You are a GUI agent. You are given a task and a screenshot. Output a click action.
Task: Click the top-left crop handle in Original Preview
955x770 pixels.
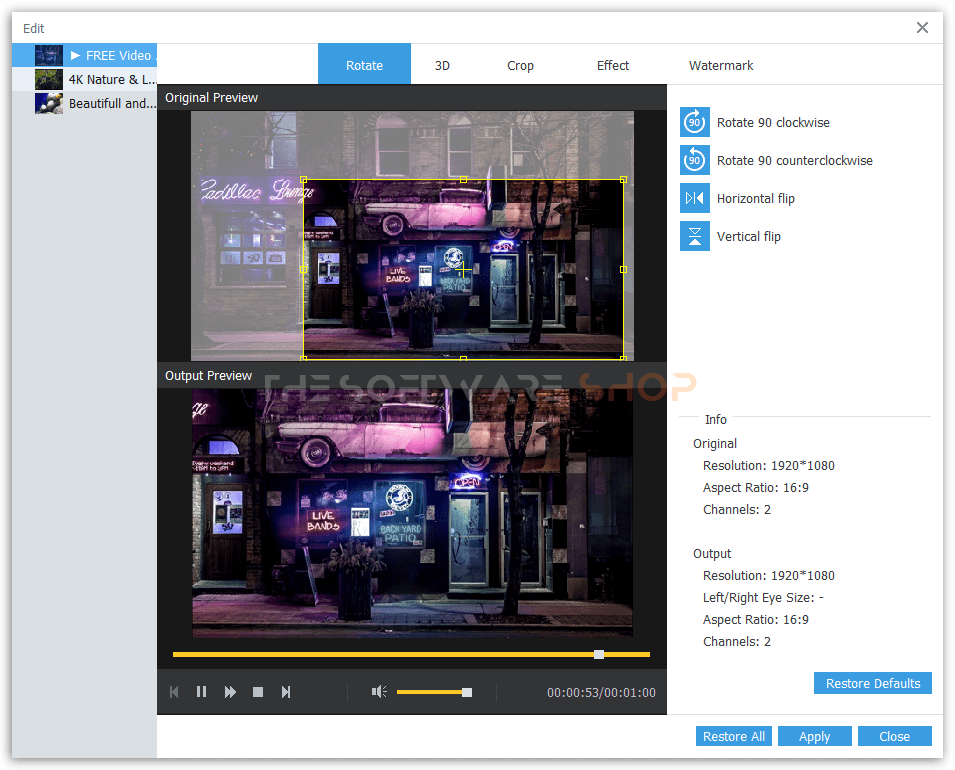(304, 180)
